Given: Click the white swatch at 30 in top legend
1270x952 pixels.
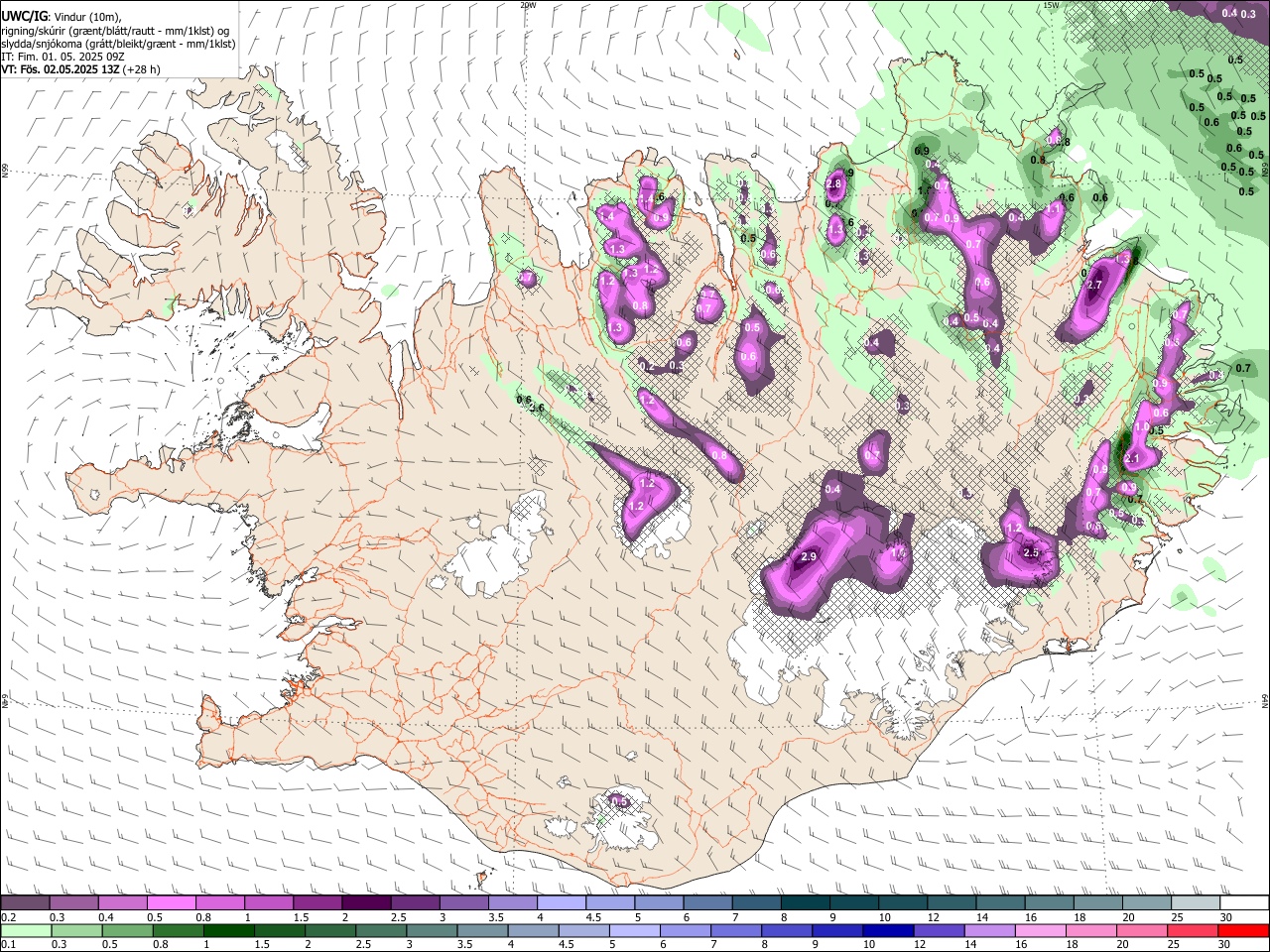Looking at the screenshot, I should [1245, 902].
